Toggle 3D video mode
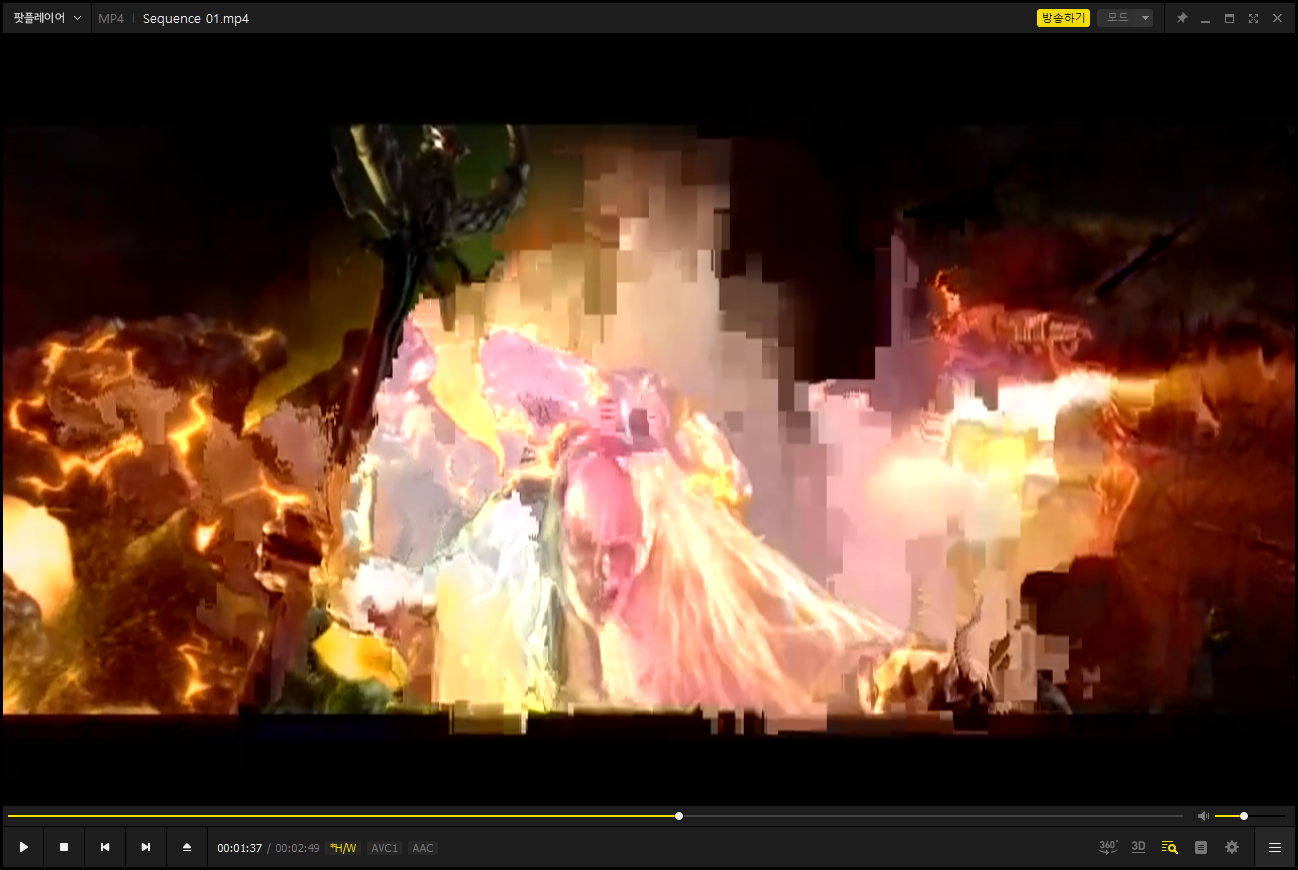 (x=1138, y=847)
